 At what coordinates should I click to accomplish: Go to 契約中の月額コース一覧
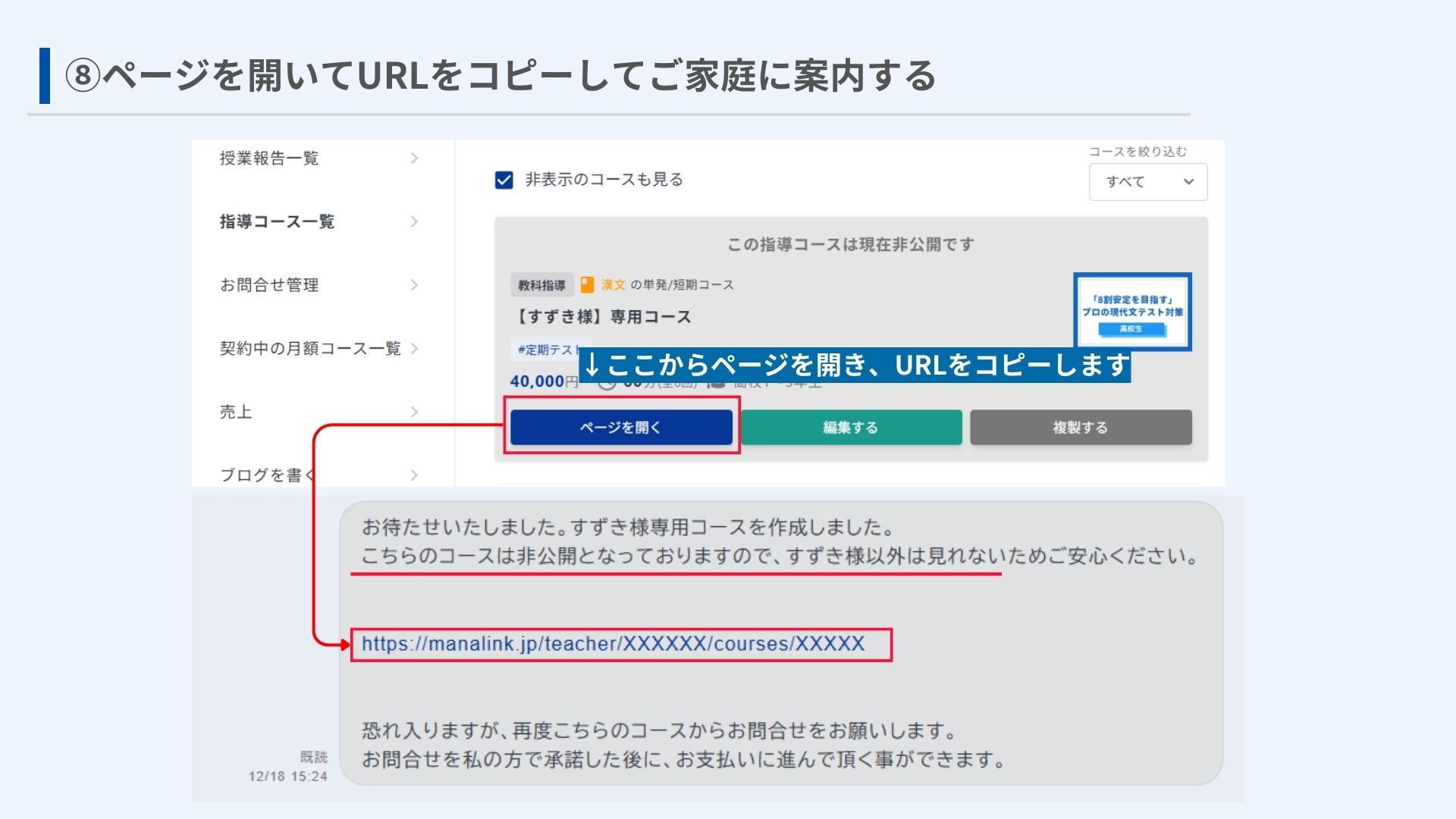(319, 348)
